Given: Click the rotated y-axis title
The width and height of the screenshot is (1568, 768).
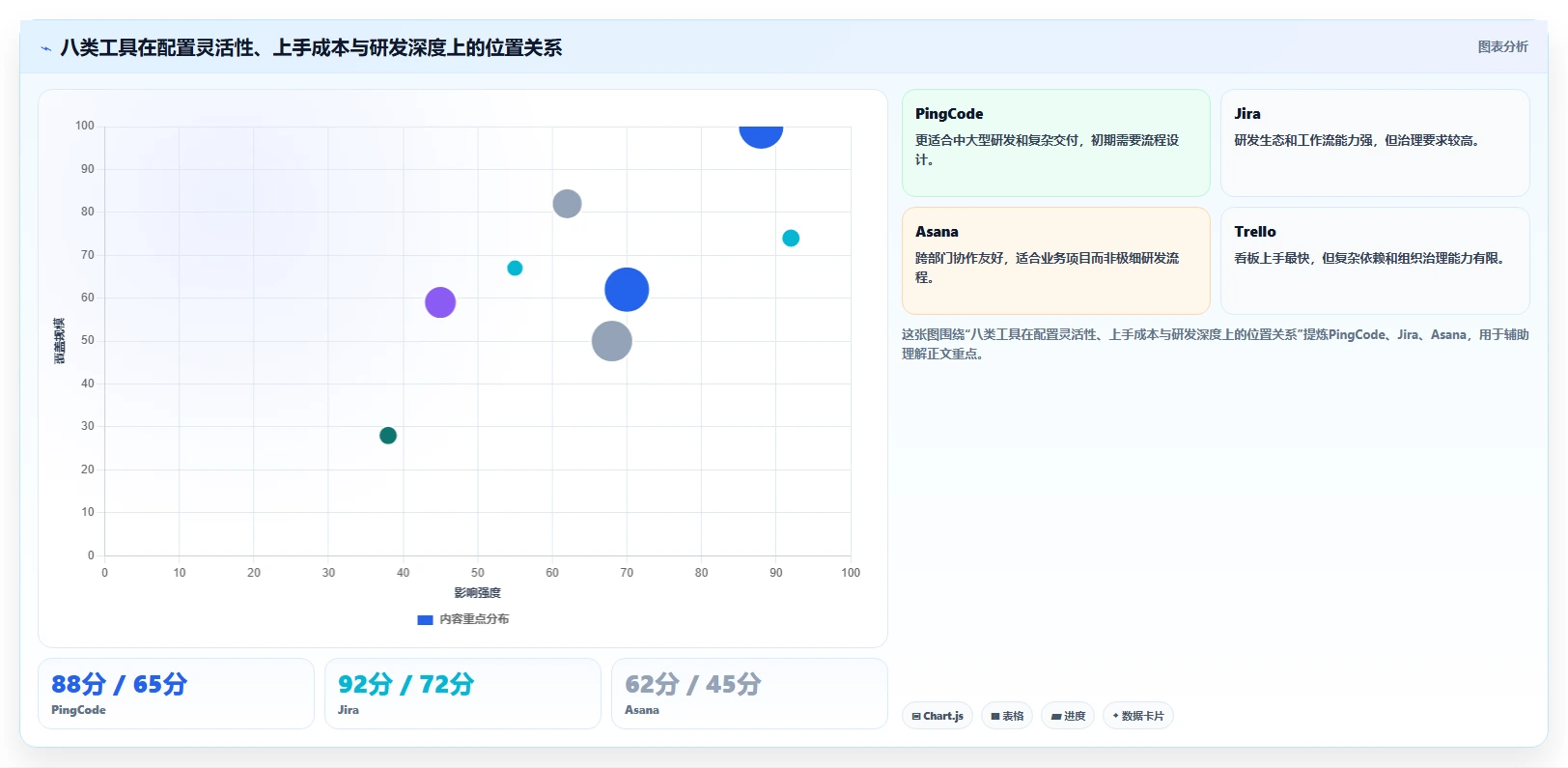Looking at the screenshot, I should [60, 341].
